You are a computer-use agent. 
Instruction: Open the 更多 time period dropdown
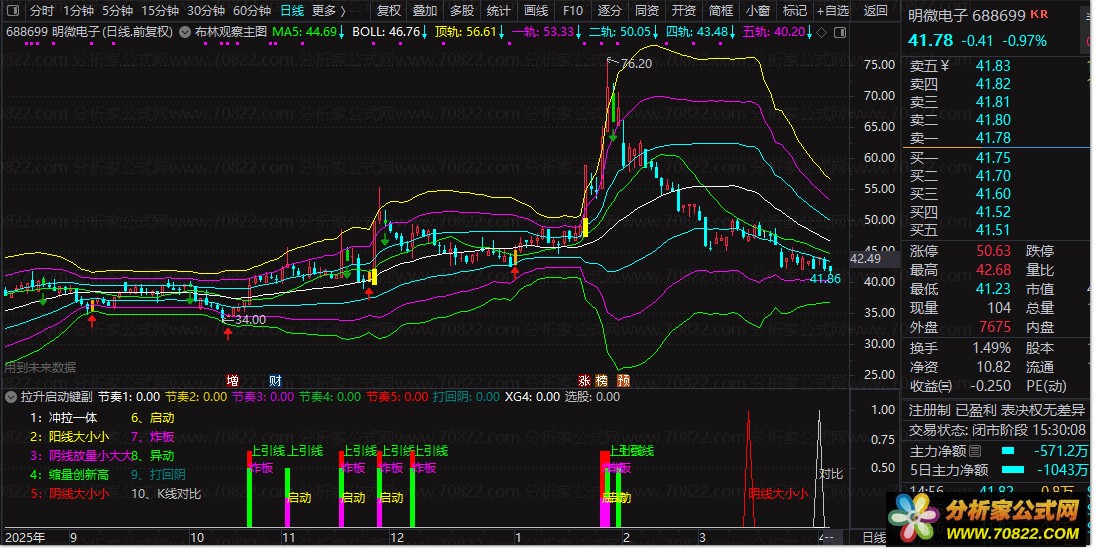click(x=328, y=11)
